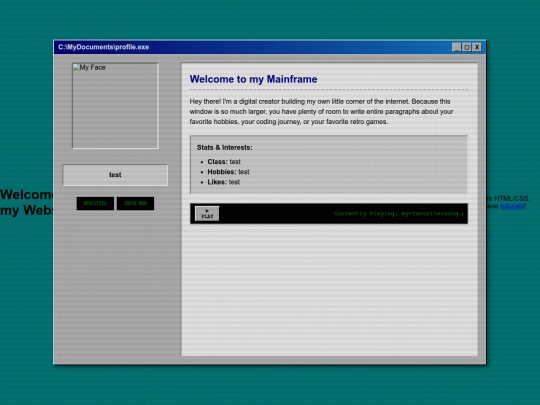Open the tutorials link behind the window
Image resolution: width=540 pixels, height=405 pixels.
pyautogui.click(x=512, y=206)
